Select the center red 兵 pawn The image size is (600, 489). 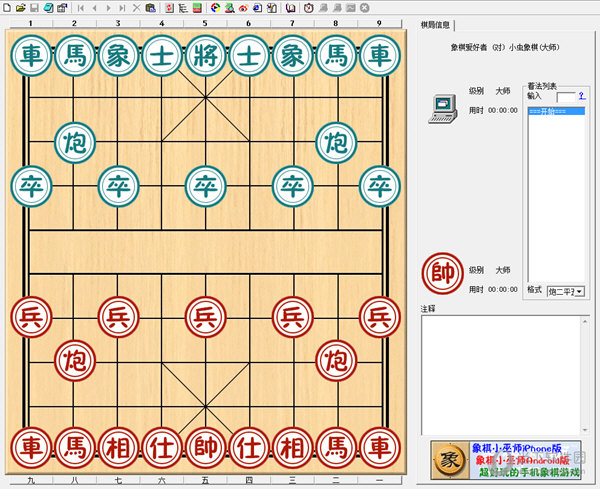click(206, 317)
